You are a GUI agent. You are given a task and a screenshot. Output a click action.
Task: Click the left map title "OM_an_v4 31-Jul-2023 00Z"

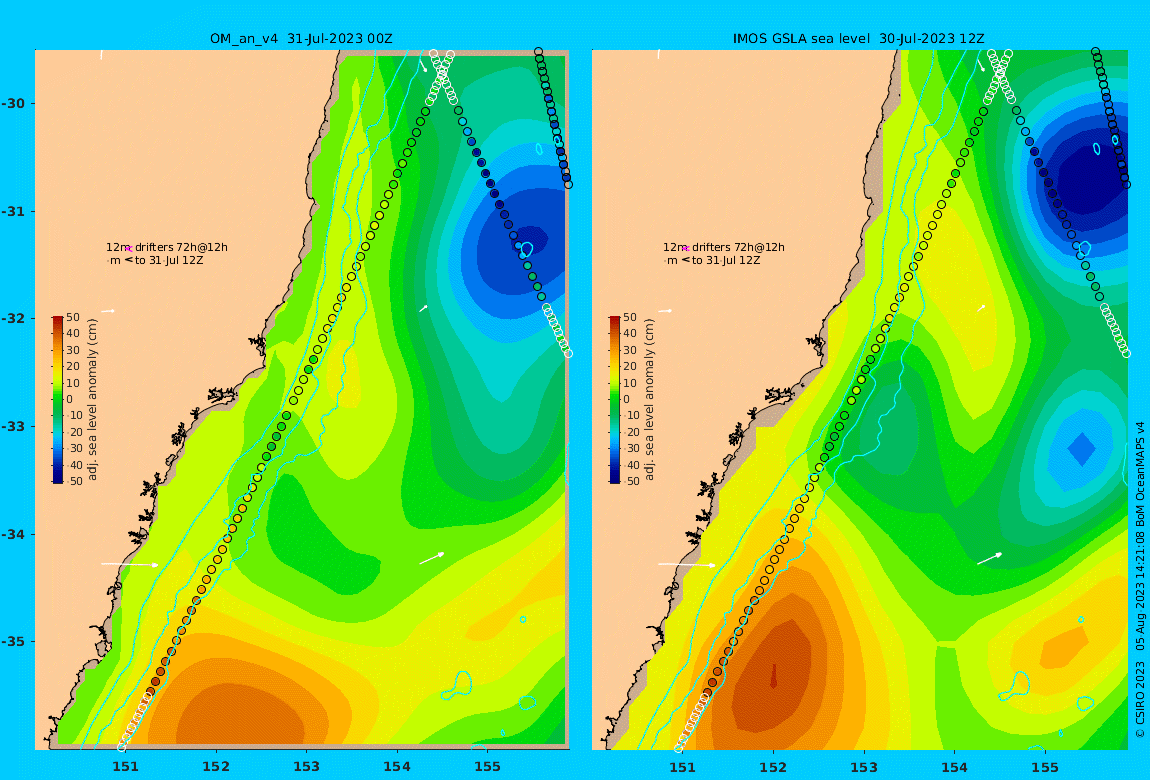coord(301,39)
